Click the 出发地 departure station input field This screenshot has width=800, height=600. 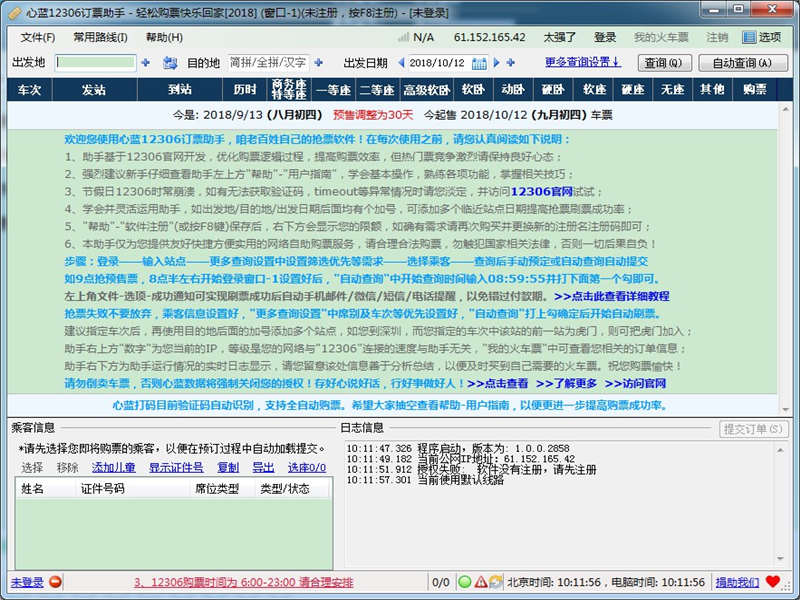click(96, 63)
